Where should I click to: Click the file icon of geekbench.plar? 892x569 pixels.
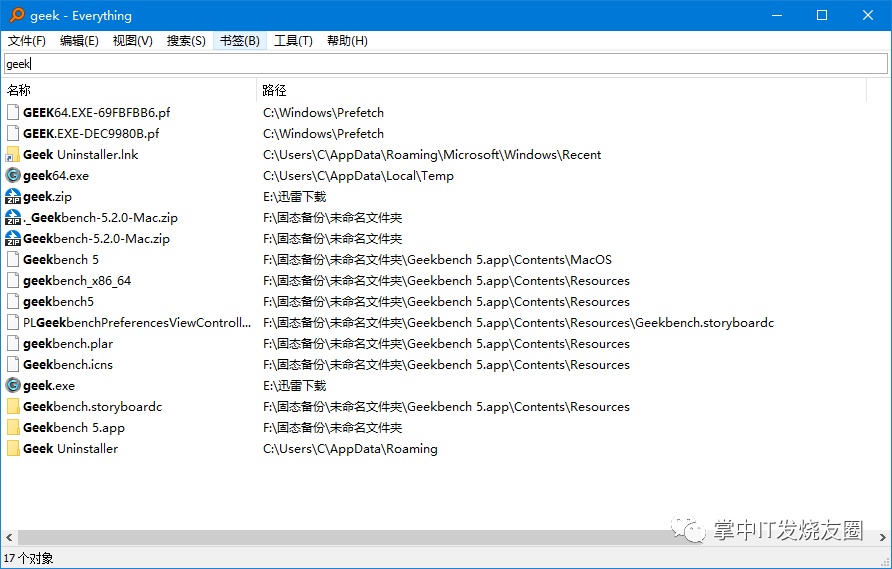click(x=13, y=344)
